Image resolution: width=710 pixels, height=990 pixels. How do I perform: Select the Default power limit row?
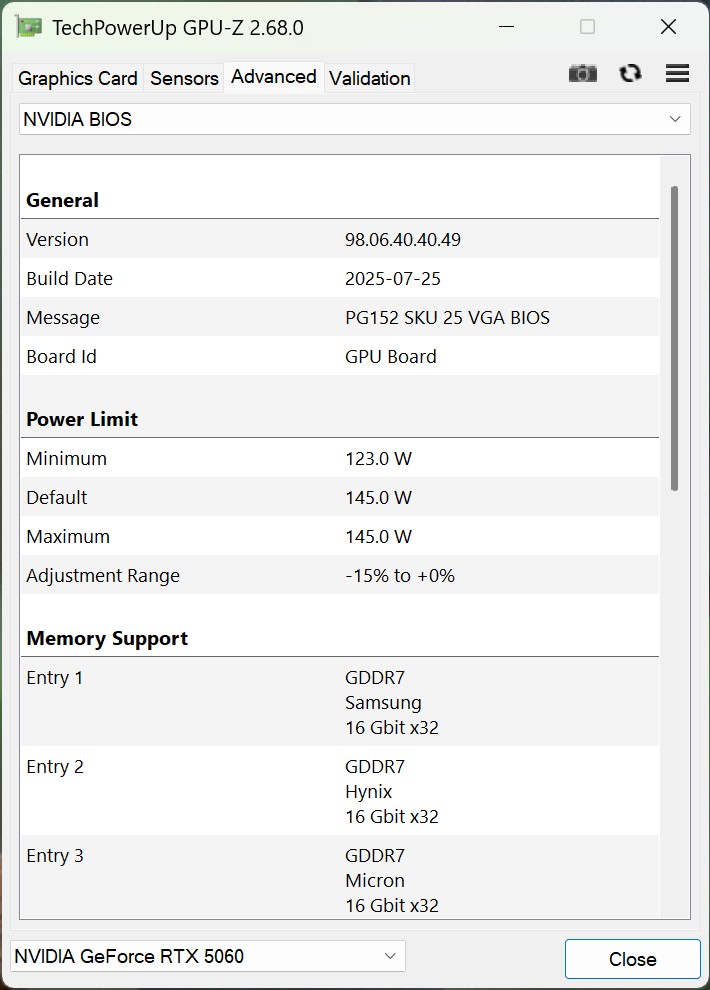click(x=340, y=498)
